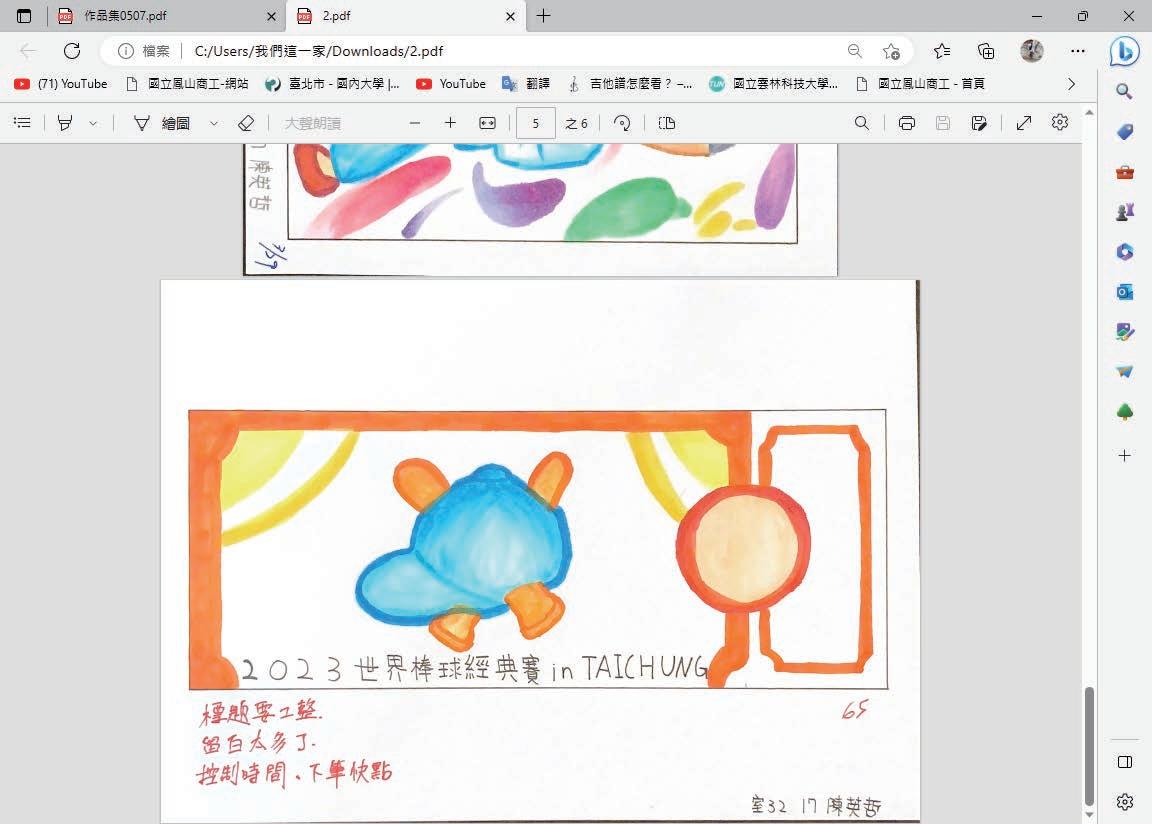Open the Bing chat sidebar button

tap(1125, 51)
